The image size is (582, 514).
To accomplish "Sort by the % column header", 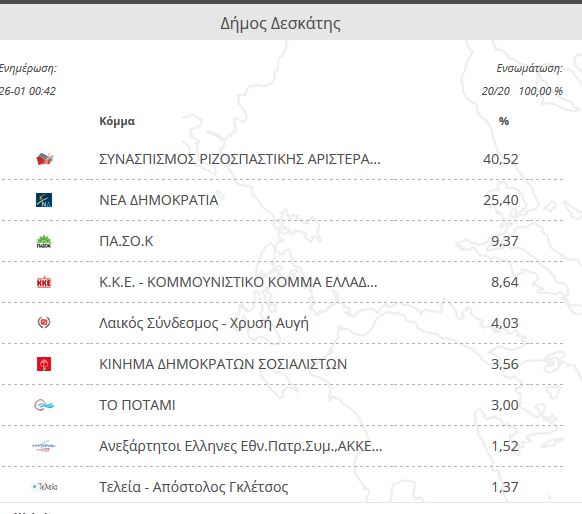I will click(x=504, y=121).
